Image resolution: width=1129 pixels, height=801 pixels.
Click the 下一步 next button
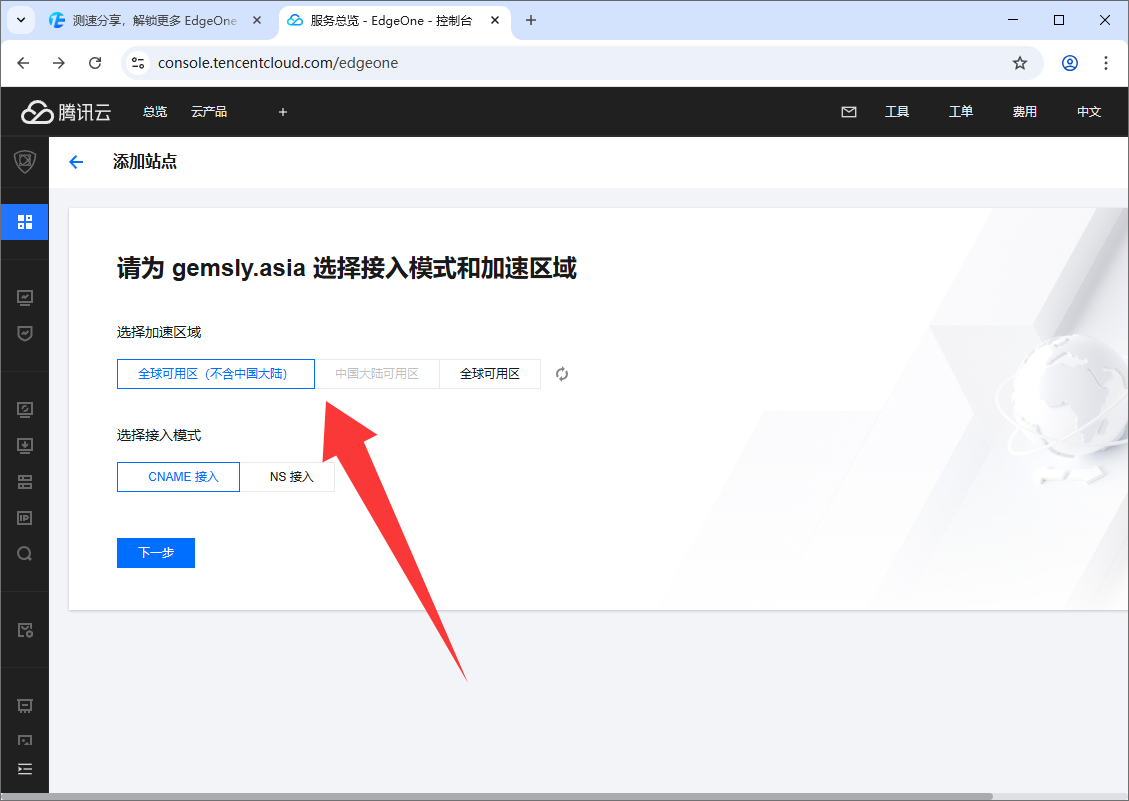156,553
